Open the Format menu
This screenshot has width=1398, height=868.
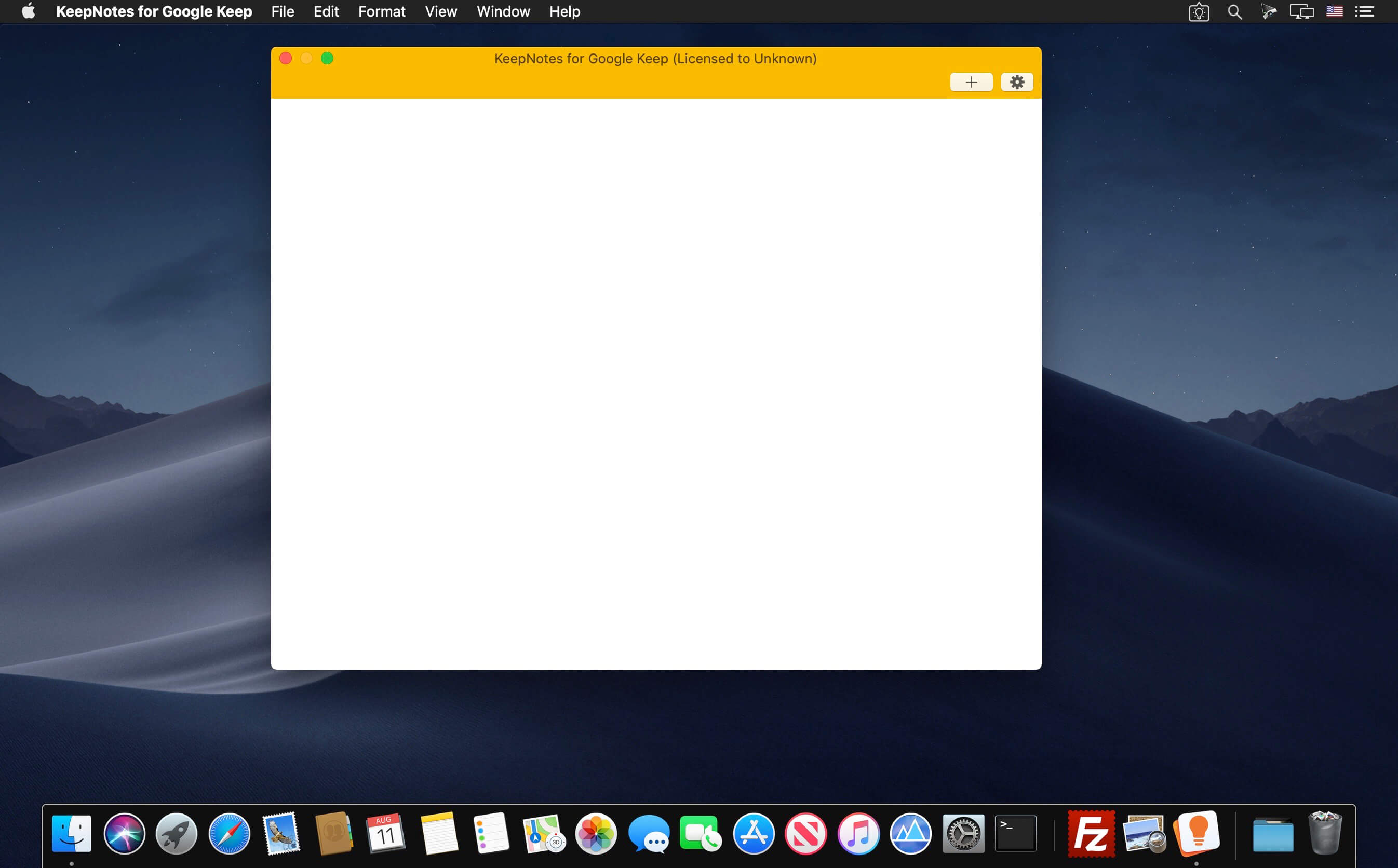(x=382, y=11)
